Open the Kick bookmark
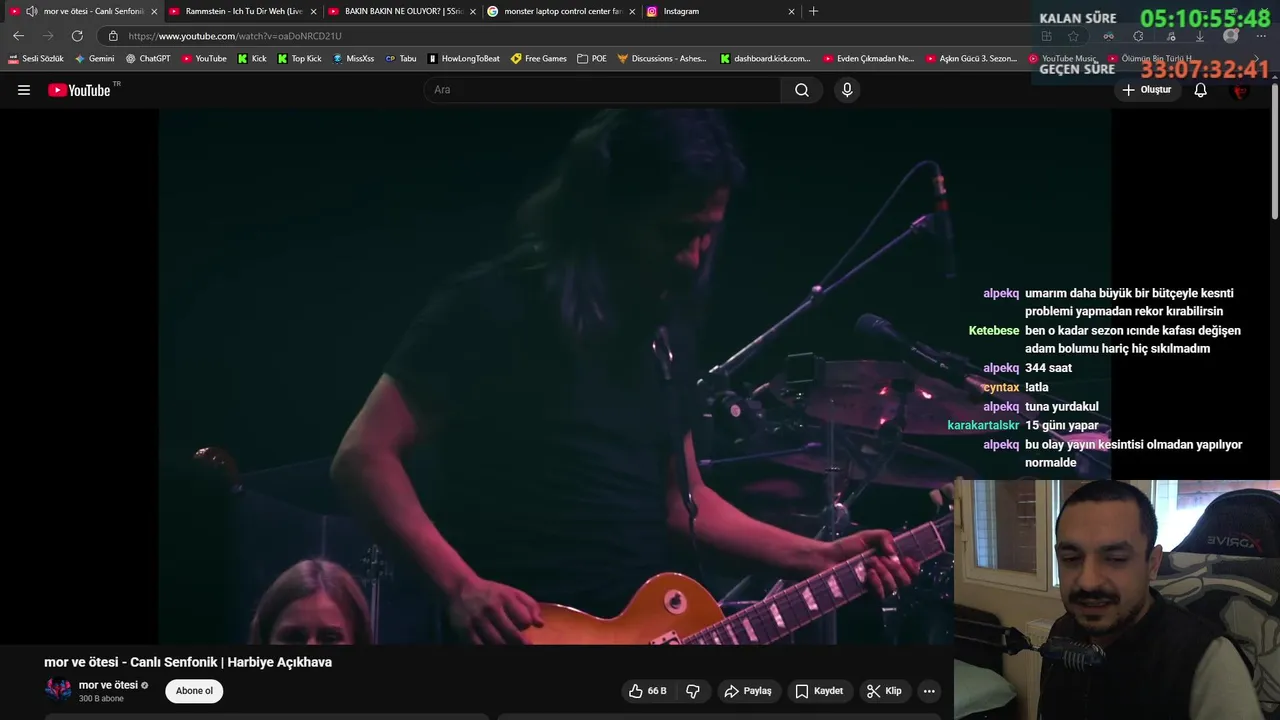The height and width of the screenshot is (720, 1280). click(x=252, y=59)
